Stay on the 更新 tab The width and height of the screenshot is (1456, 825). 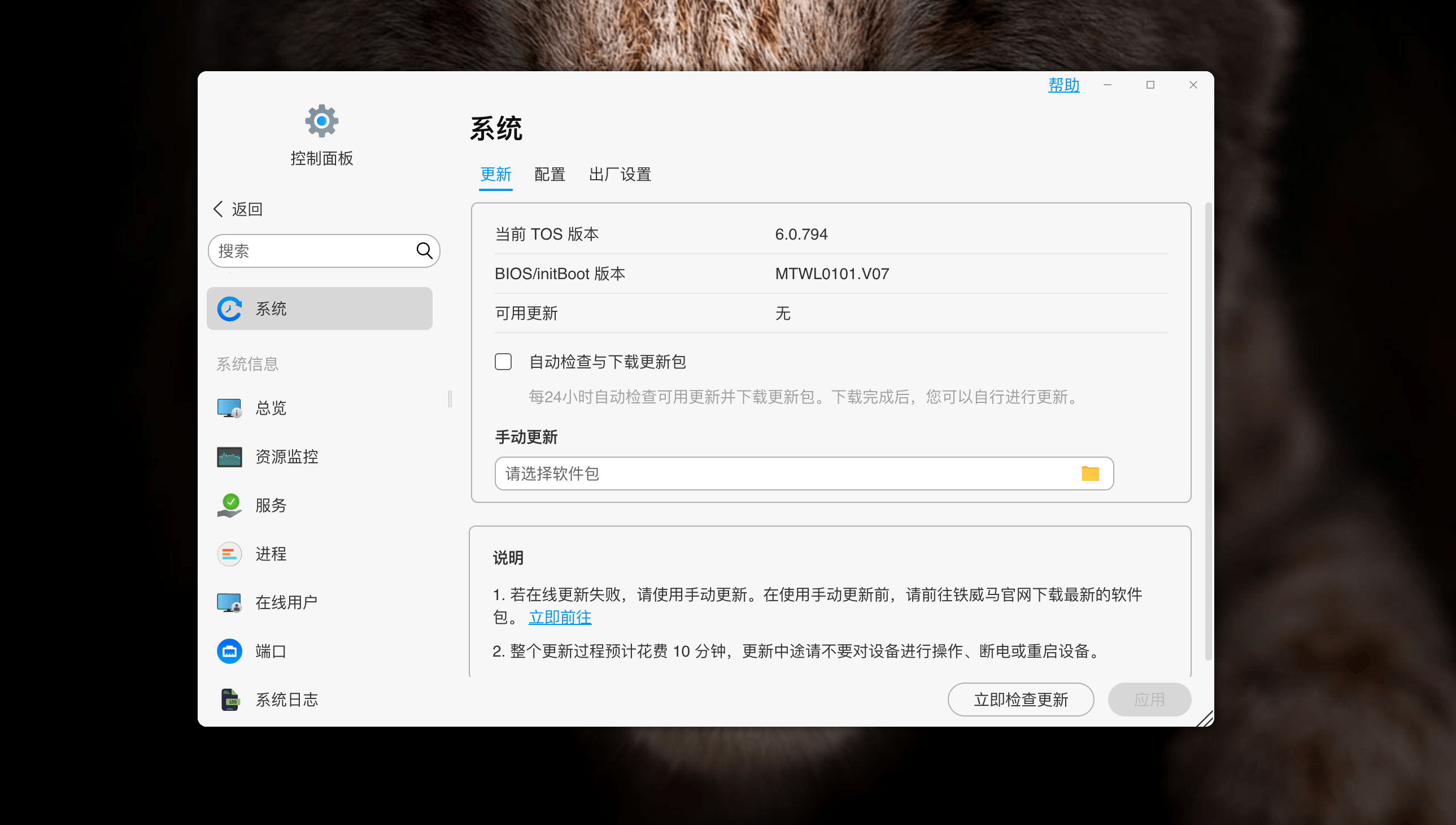(495, 175)
